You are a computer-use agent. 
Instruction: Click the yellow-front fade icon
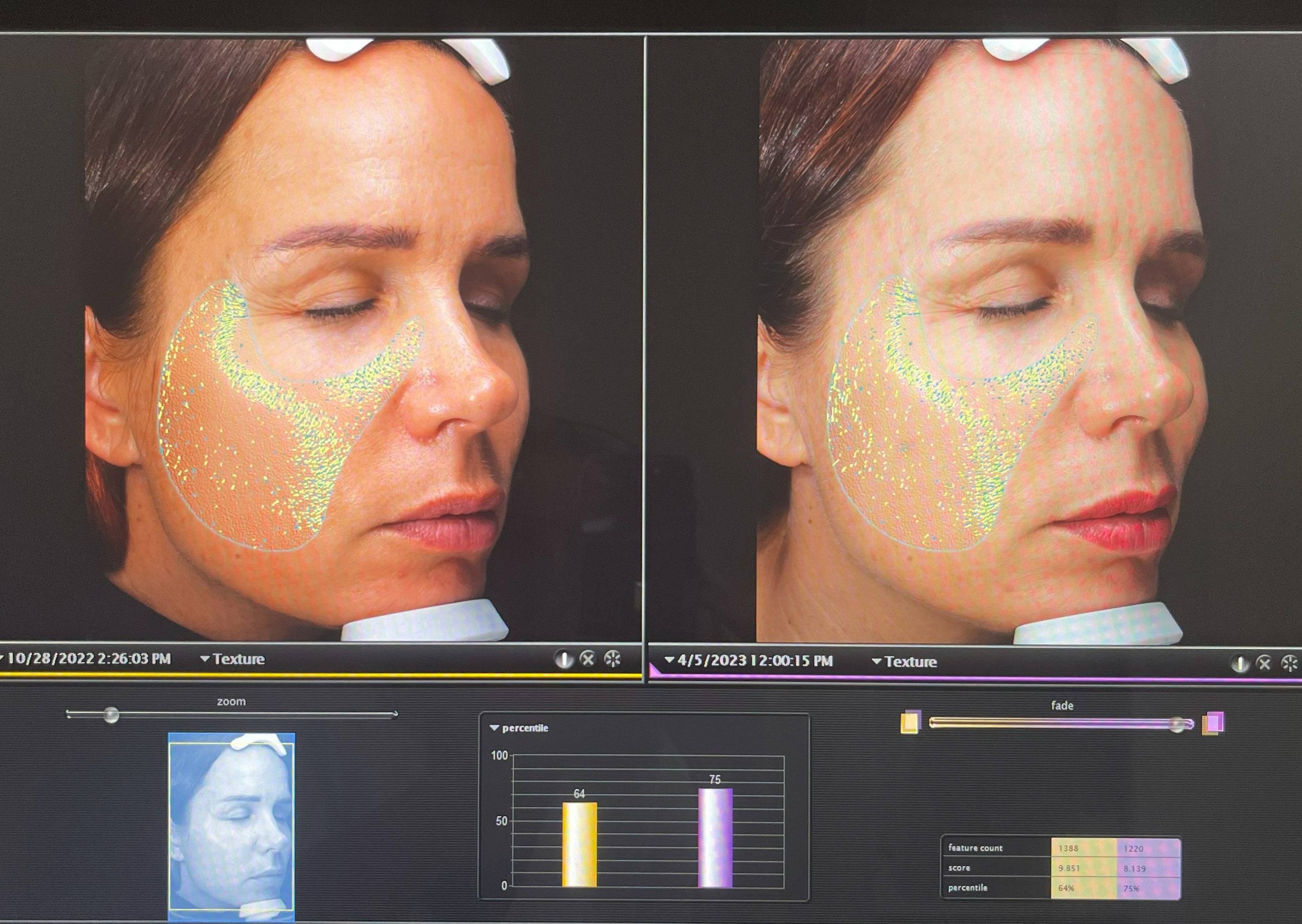[910, 722]
